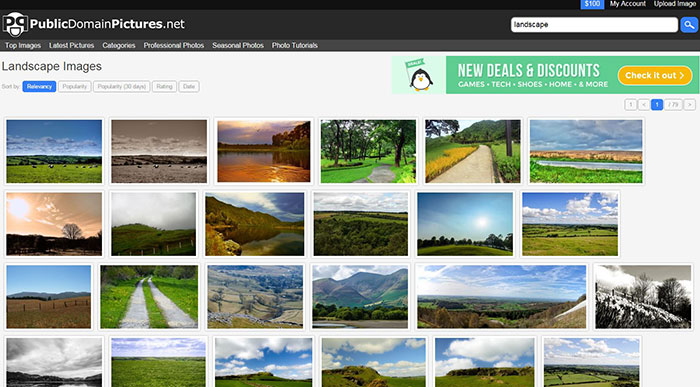
Task: Click the blue search magnifier button
Action: [x=689, y=25]
